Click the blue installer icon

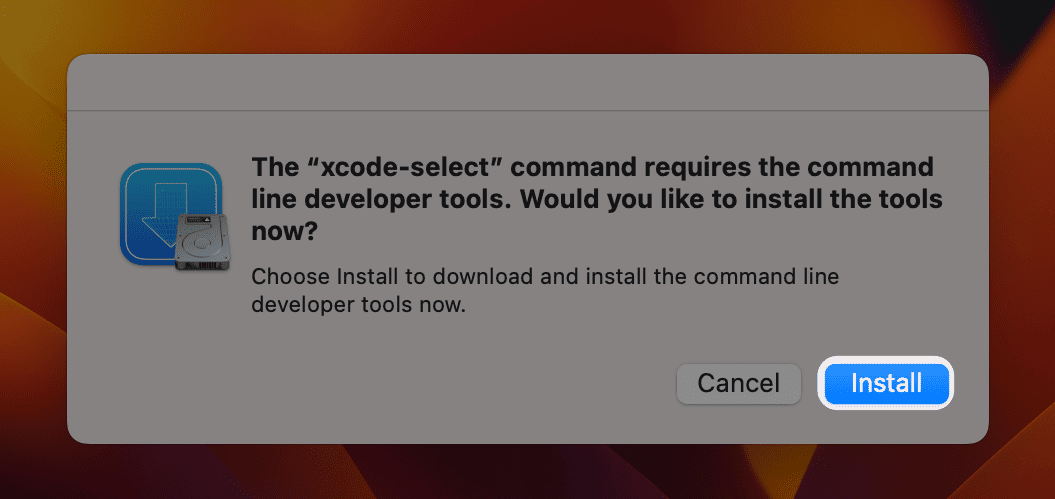(x=174, y=217)
